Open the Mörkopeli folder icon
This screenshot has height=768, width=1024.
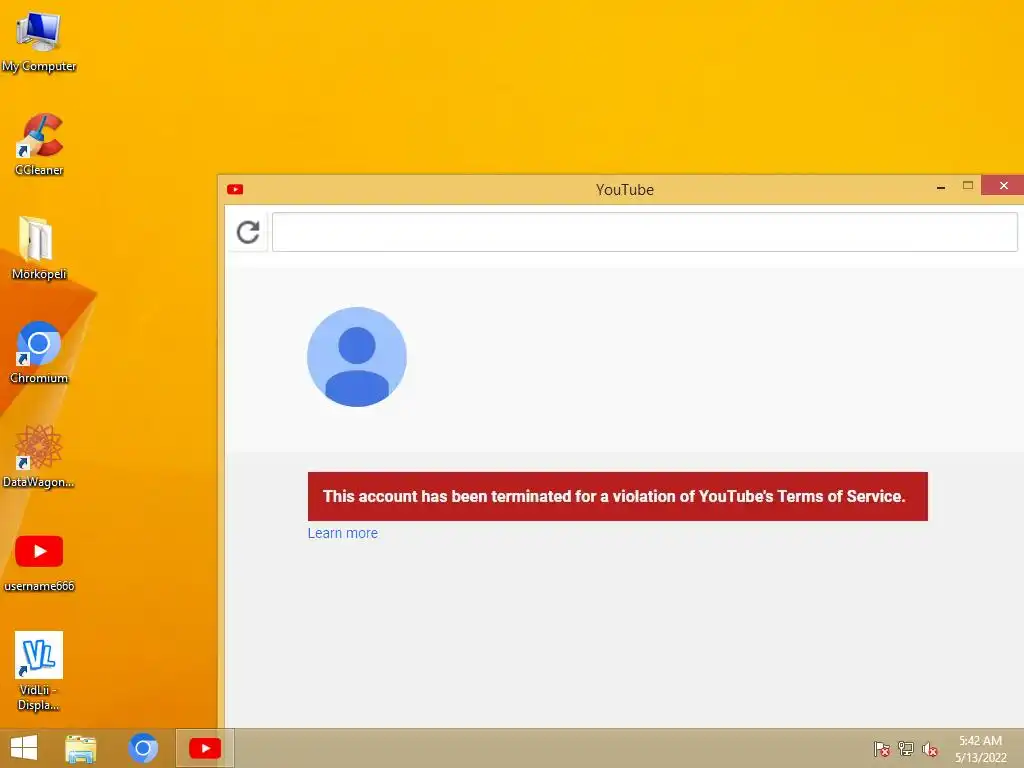tap(39, 248)
